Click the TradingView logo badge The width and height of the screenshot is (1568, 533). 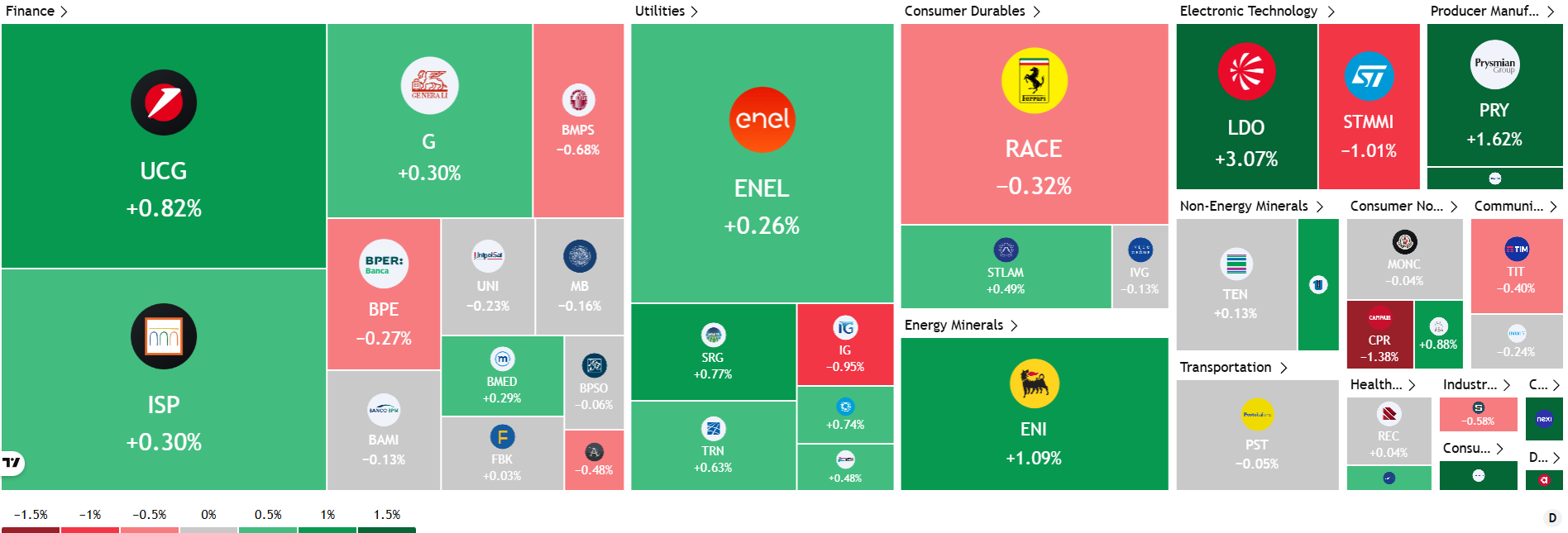tap(12, 463)
